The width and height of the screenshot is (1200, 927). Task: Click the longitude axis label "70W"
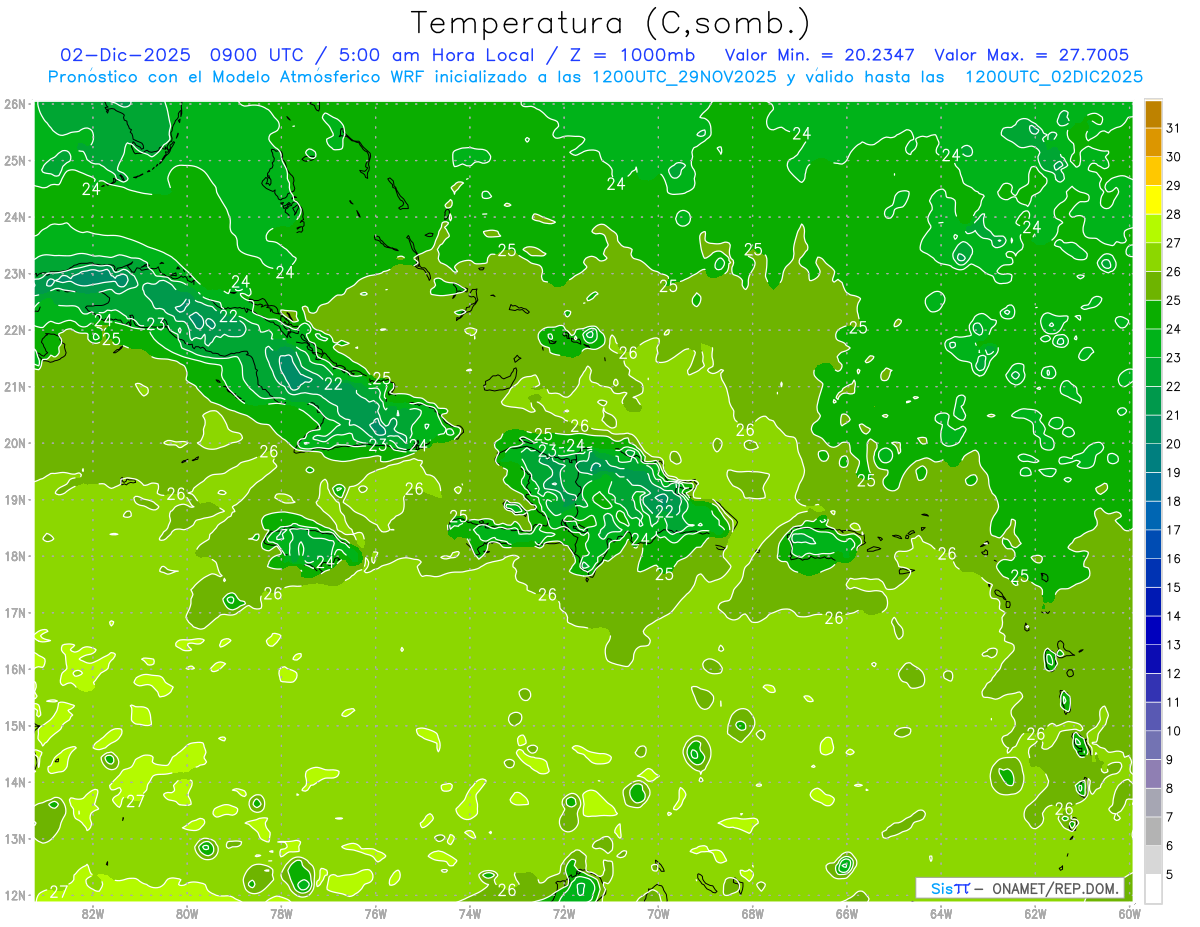tap(658, 913)
